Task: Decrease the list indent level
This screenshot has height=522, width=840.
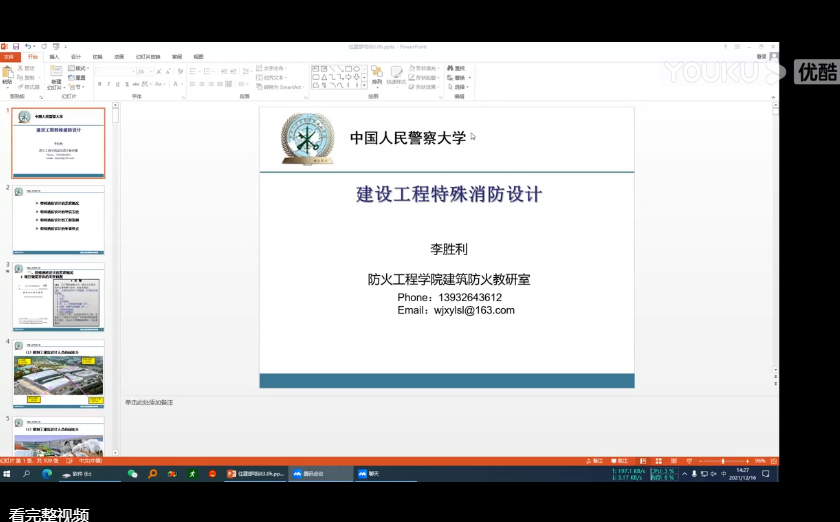Action: [224, 71]
